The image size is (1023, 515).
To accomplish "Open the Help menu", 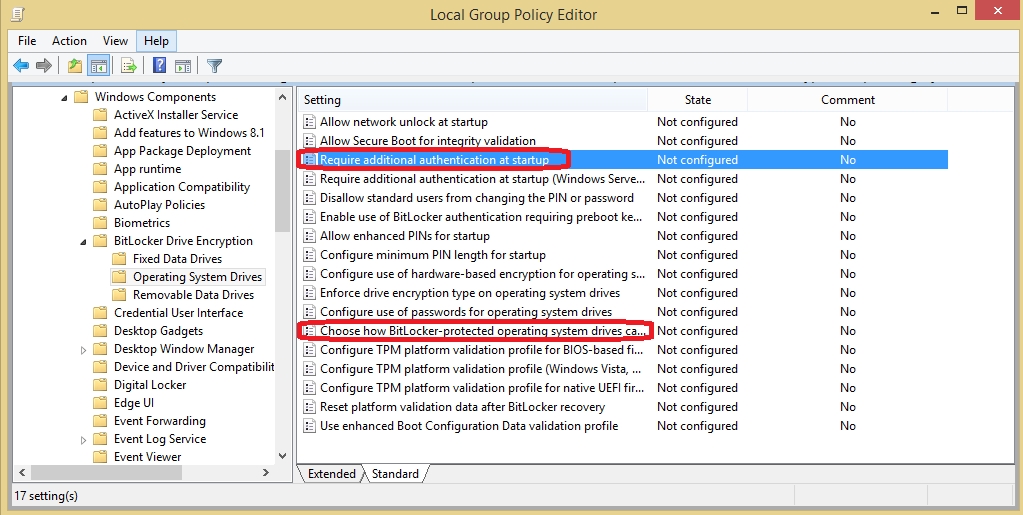I will coord(157,40).
